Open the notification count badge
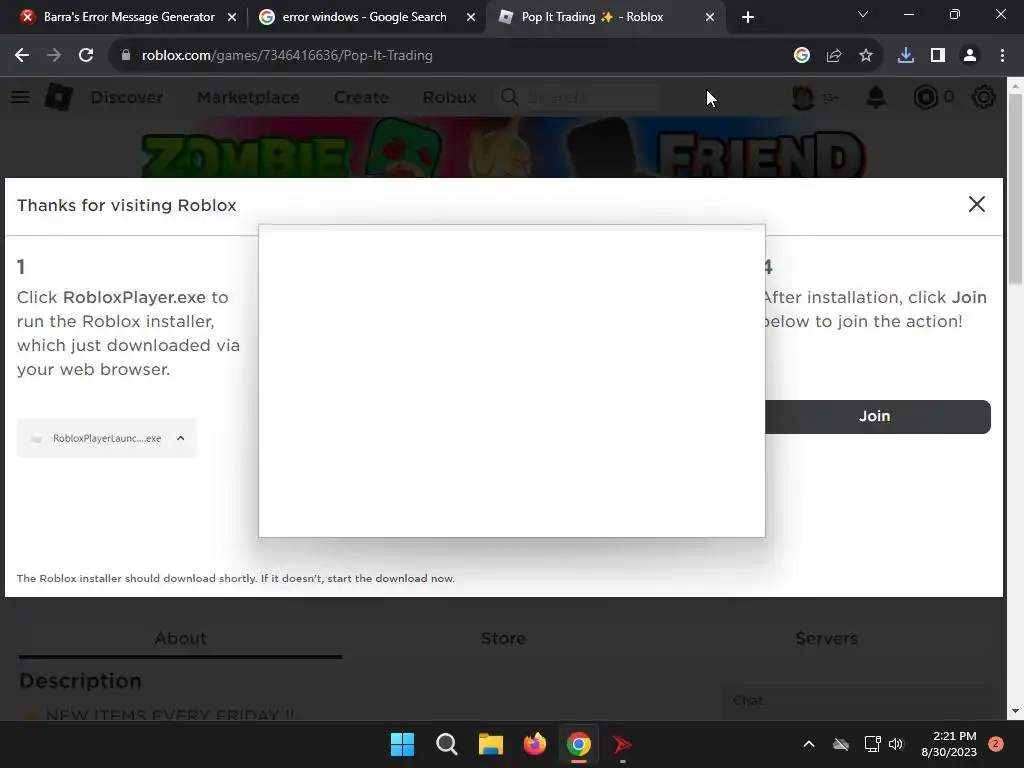Screen dimensions: 1024x768 pos(996,744)
